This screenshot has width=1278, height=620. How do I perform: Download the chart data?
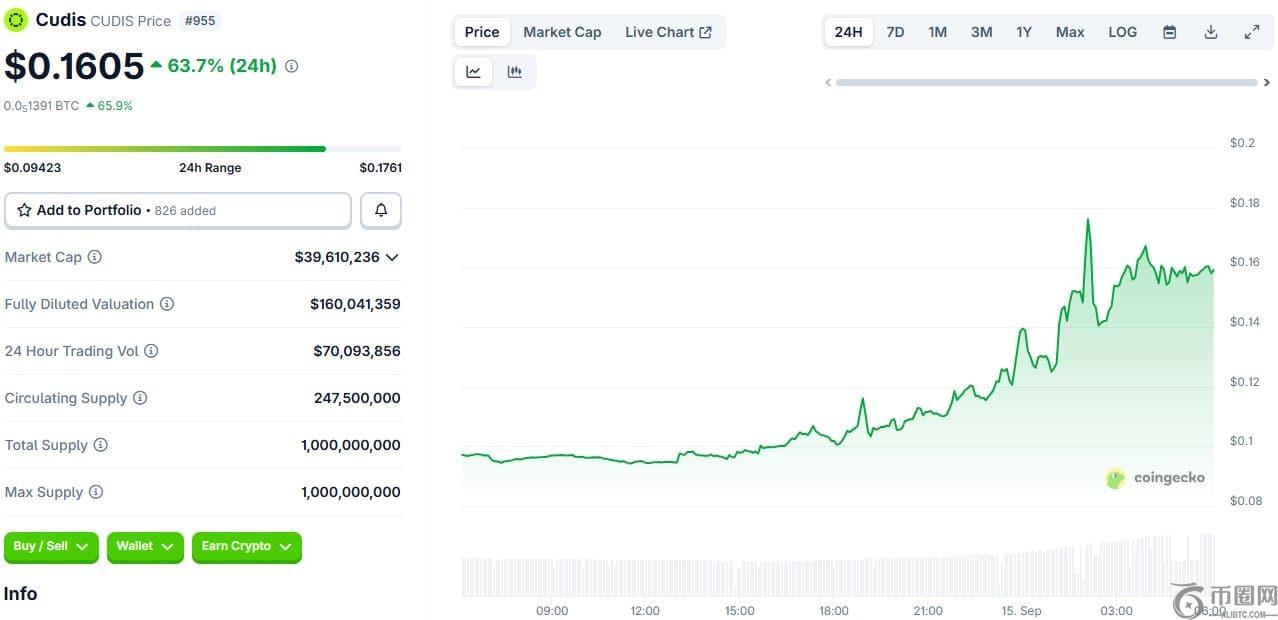pyautogui.click(x=1210, y=32)
